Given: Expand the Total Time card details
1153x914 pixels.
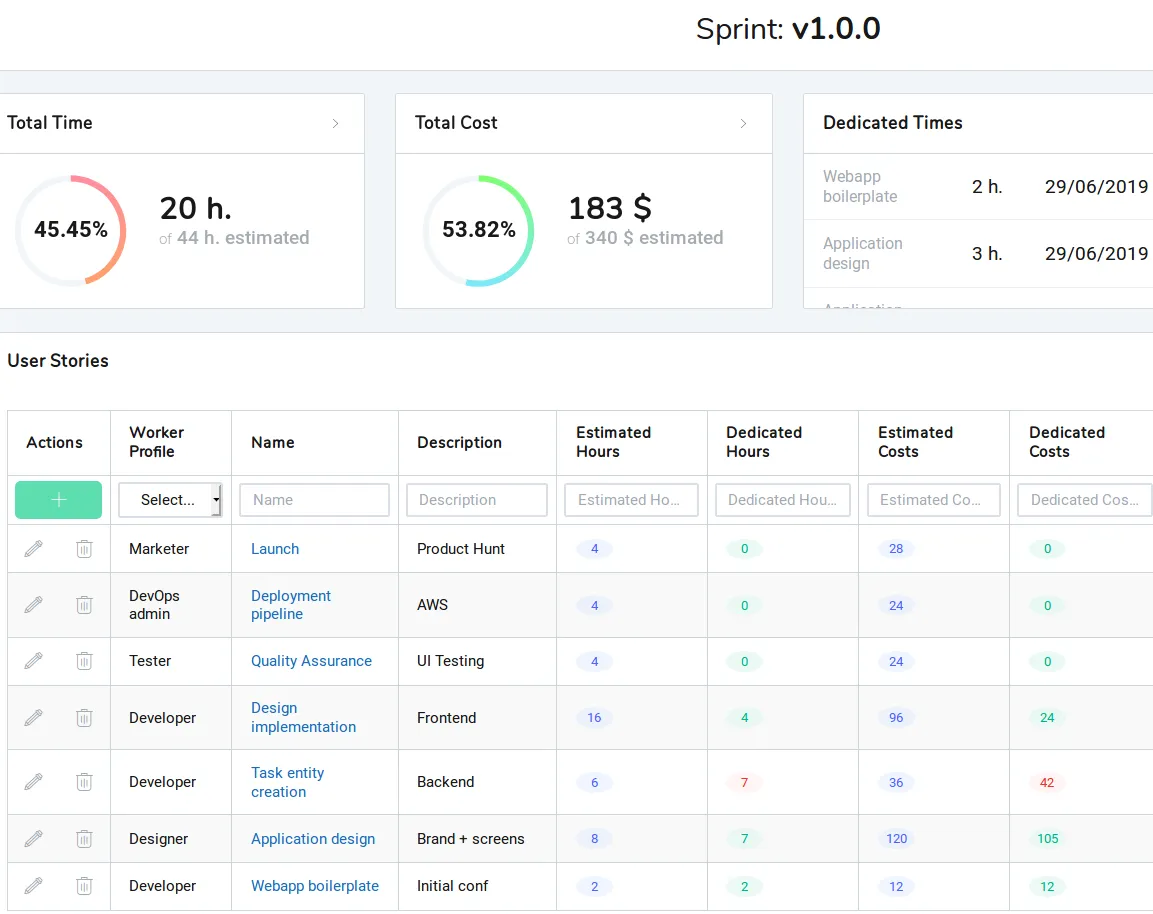Looking at the screenshot, I should pos(336,123).
